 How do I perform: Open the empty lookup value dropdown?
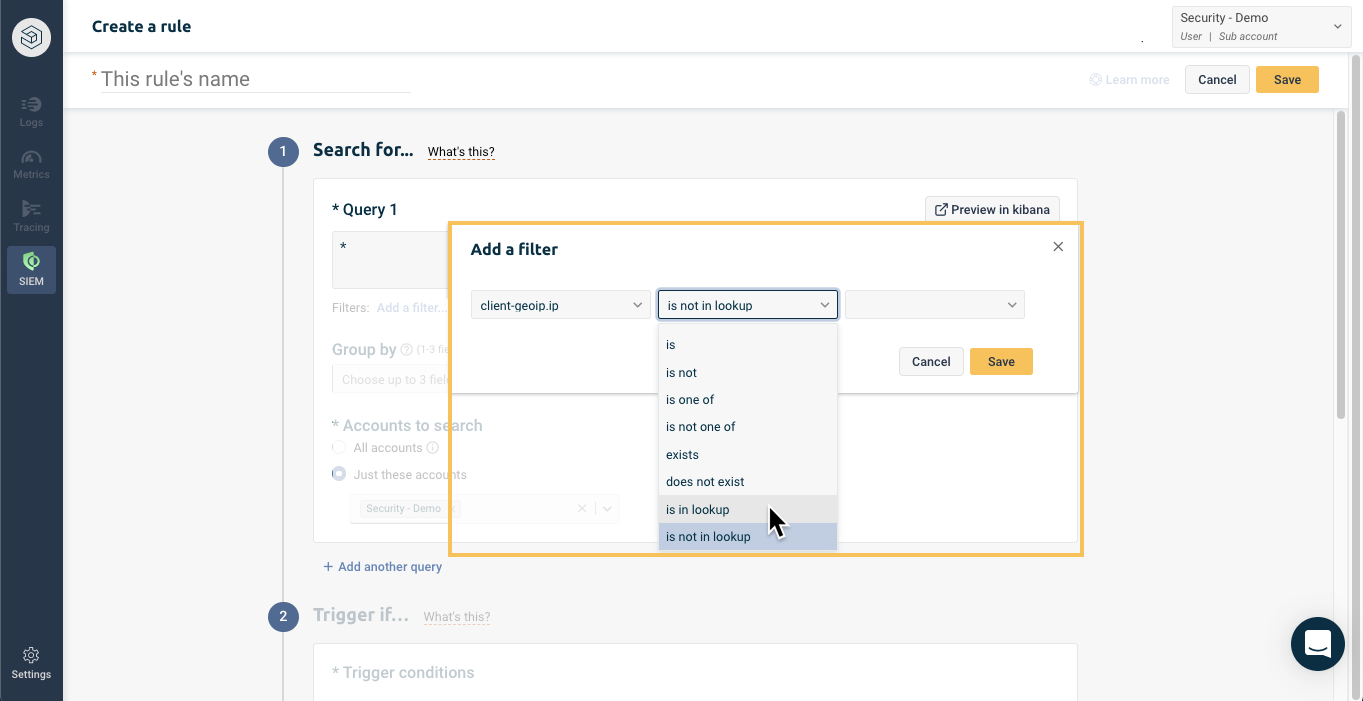tap(933, 304)
